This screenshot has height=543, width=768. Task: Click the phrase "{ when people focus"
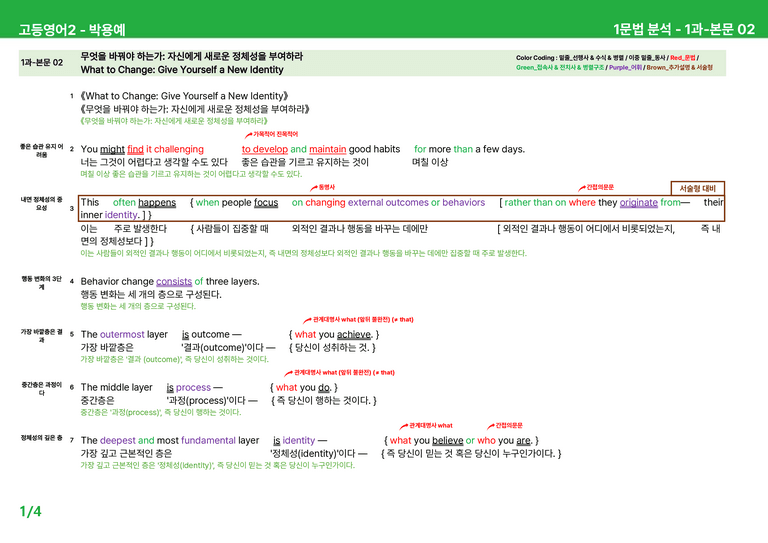(234, 203)
